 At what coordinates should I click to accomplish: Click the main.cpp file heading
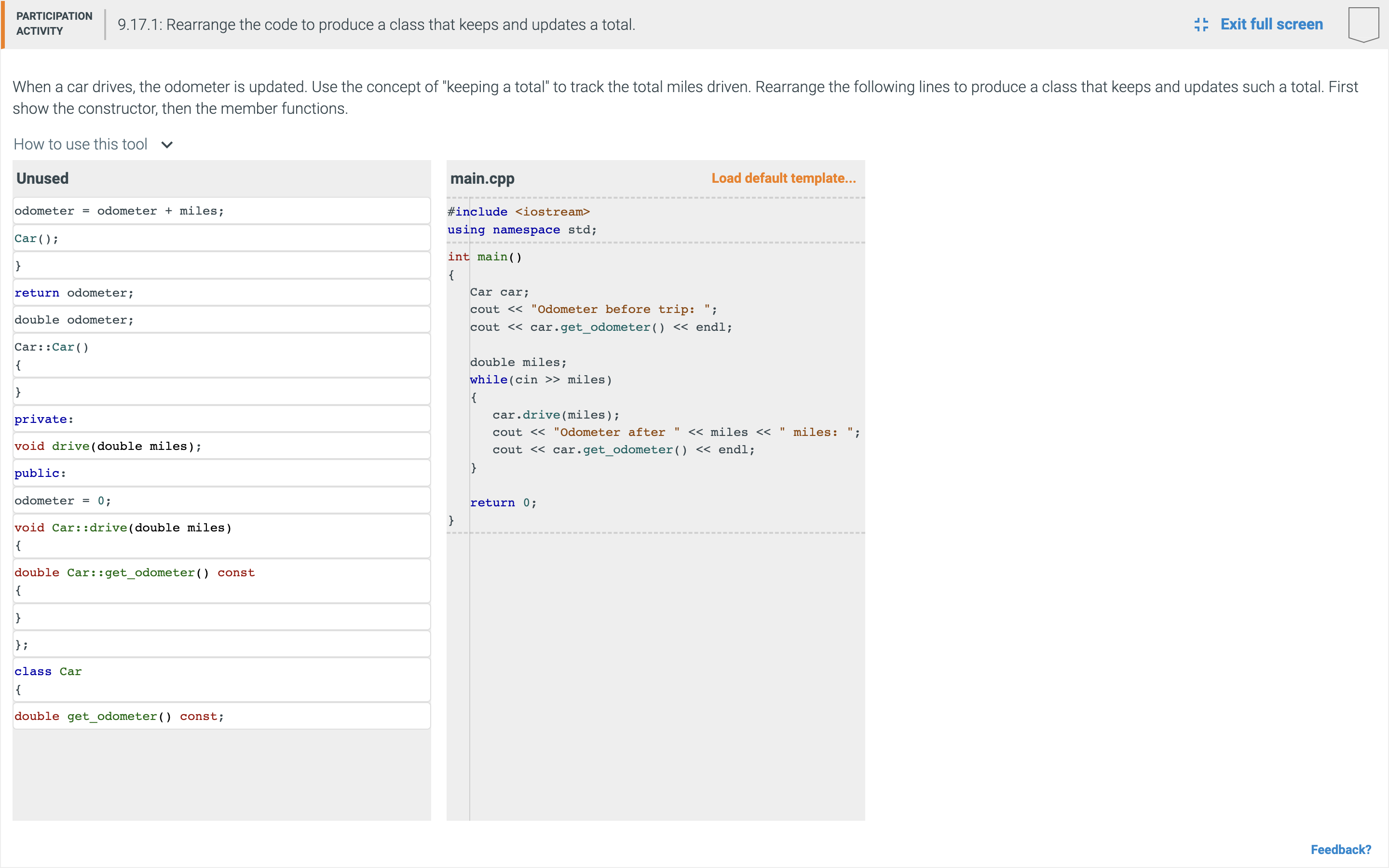click(482, 178)
